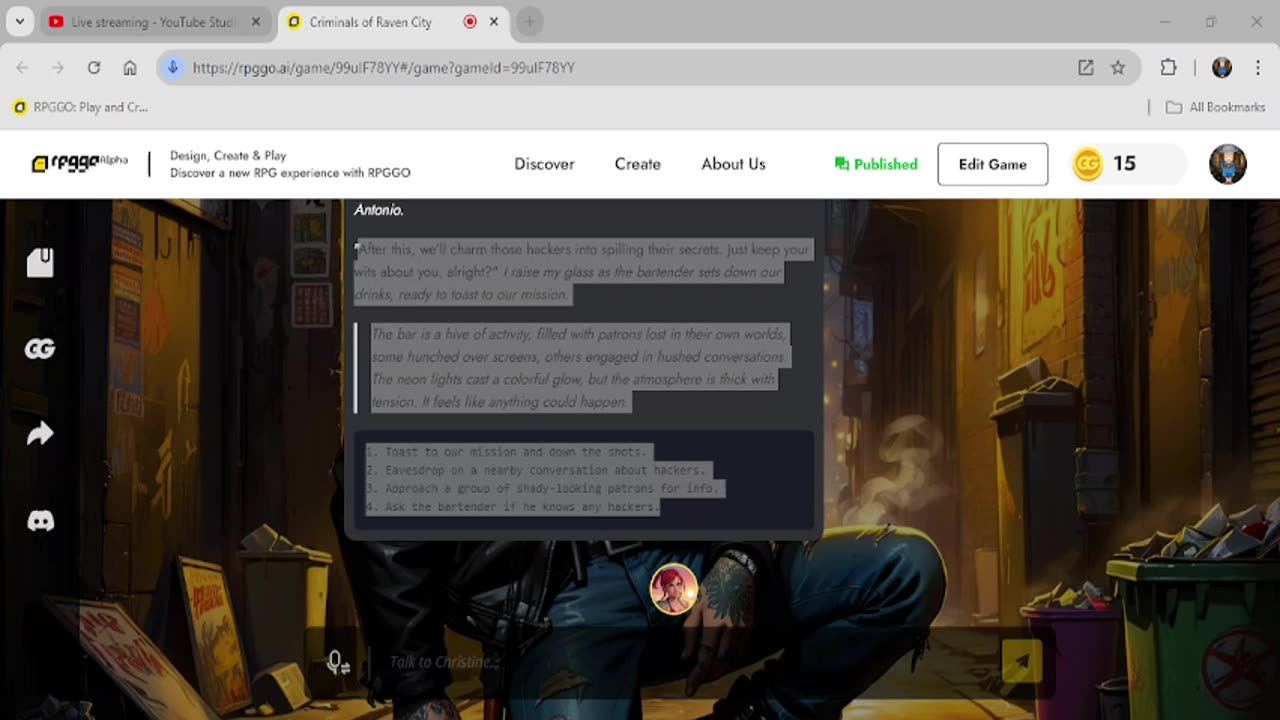The image size is (1280, 720).
Task: Send message with yellow paper plane button
Action: coord(1021,661)
